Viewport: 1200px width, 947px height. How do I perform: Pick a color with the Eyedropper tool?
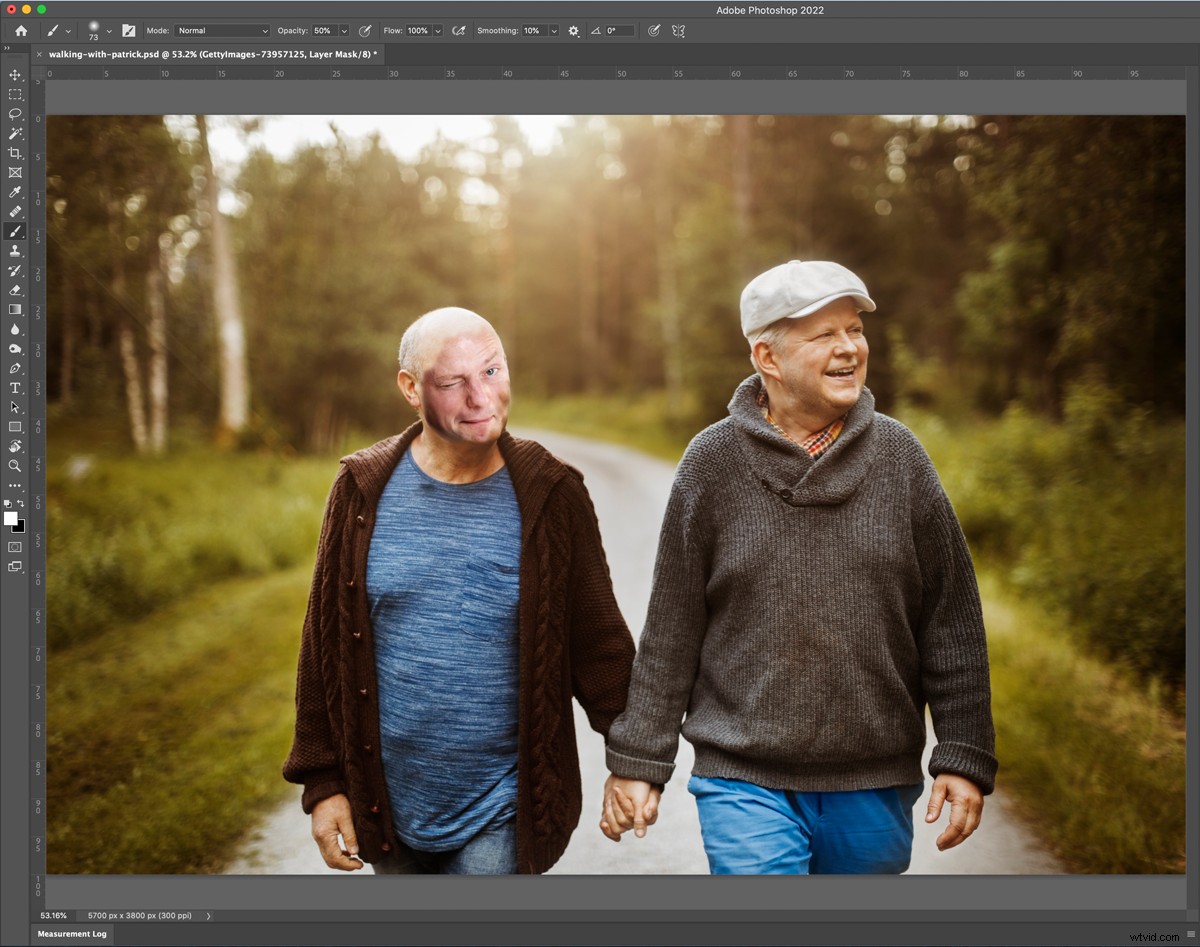[x=15, y=193]
